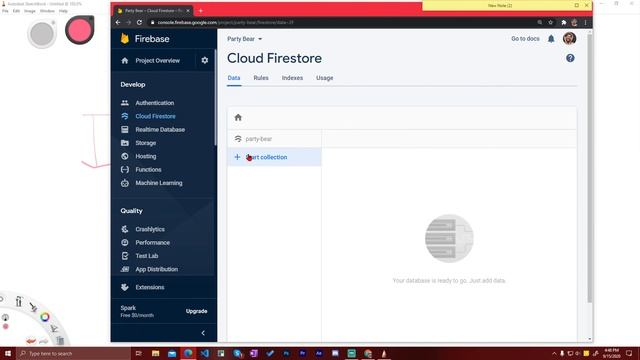
Task: Open the Sketchbook Image menu
Action: coord(30,11)
